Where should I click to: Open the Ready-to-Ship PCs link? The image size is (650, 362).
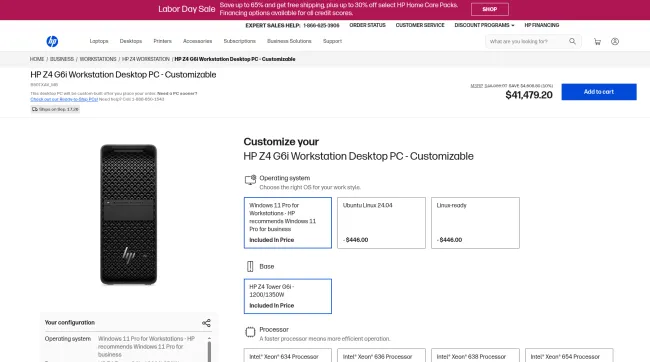64,100
